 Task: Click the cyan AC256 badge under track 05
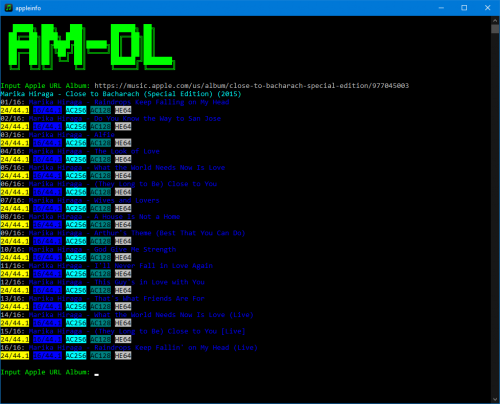(76, 176)
